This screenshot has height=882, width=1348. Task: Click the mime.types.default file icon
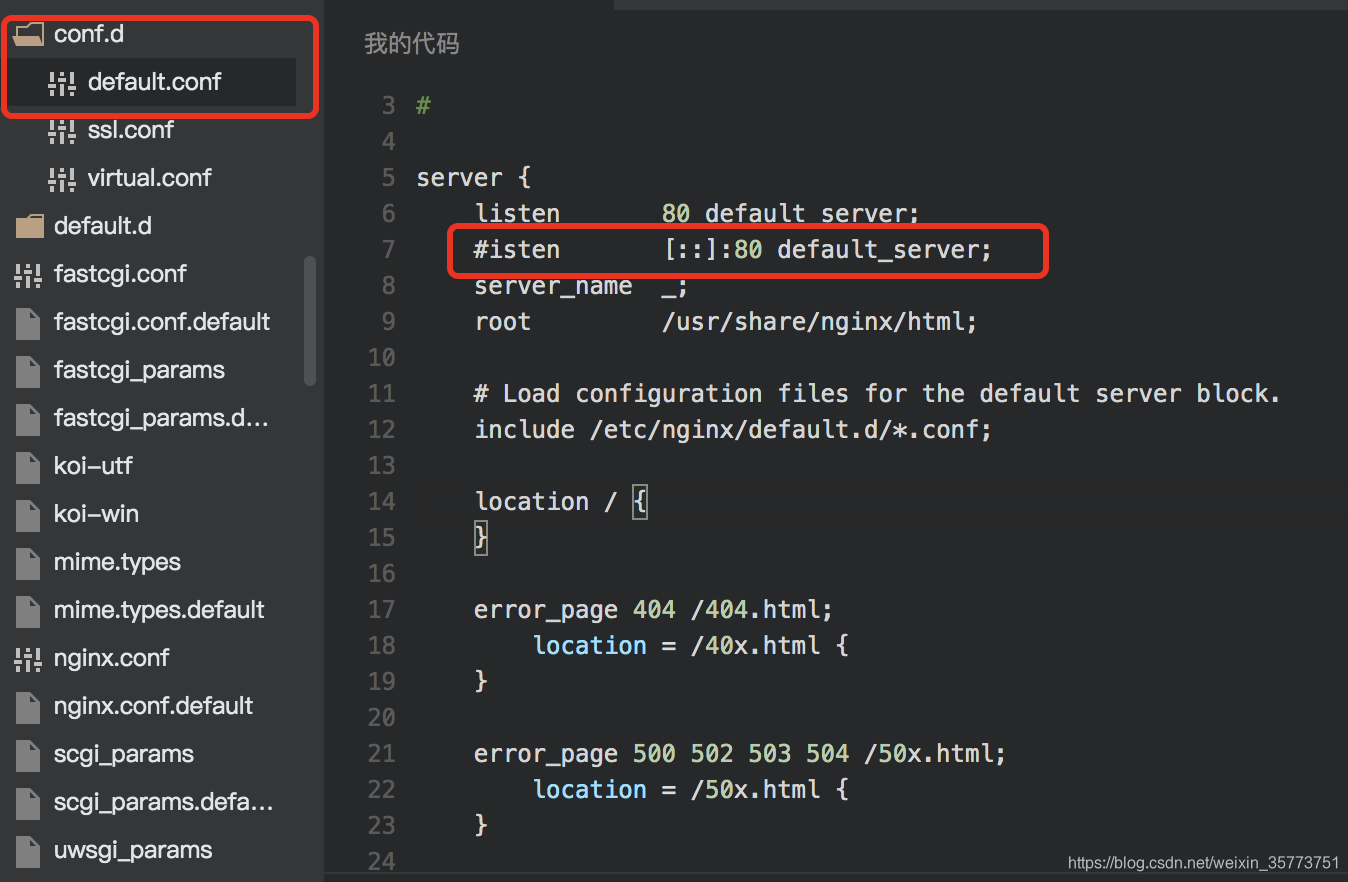(x=28, y=610)
